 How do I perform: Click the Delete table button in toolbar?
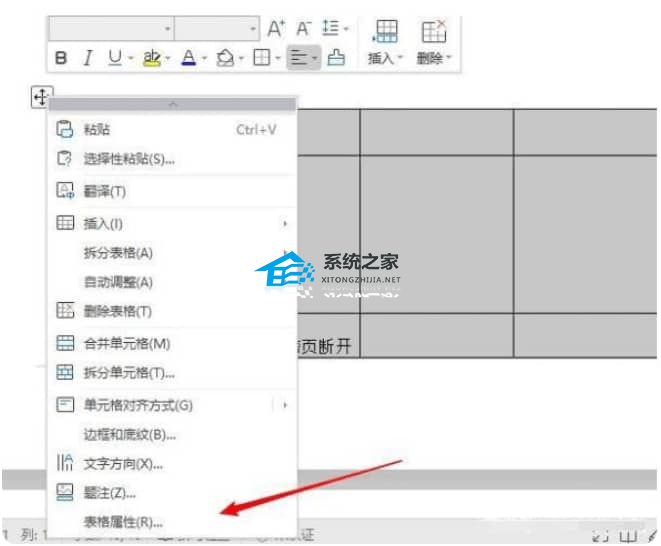[434, 43]
